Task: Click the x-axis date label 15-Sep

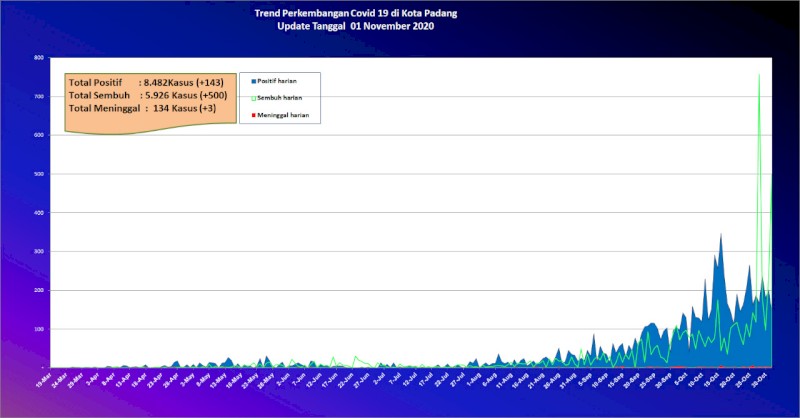Action: click(616, 381)
